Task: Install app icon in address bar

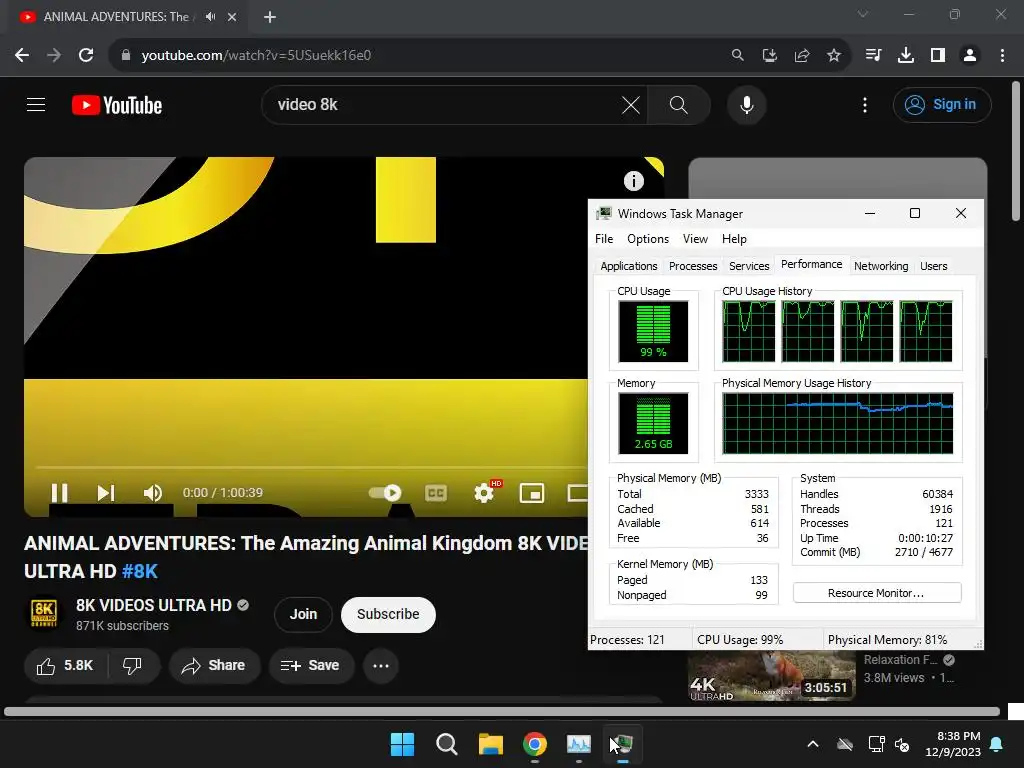Action: point(769,55)
